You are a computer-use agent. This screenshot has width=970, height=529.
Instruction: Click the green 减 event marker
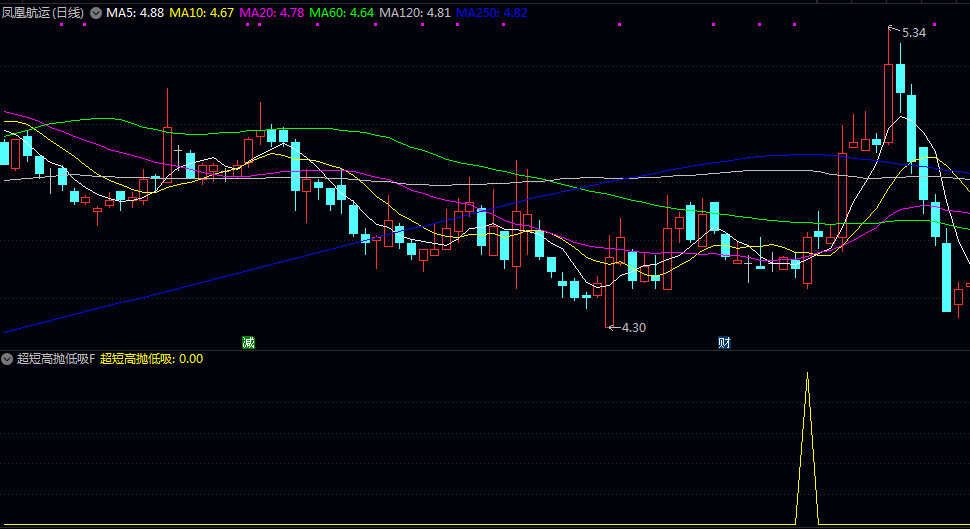click(x=248, y=343)
